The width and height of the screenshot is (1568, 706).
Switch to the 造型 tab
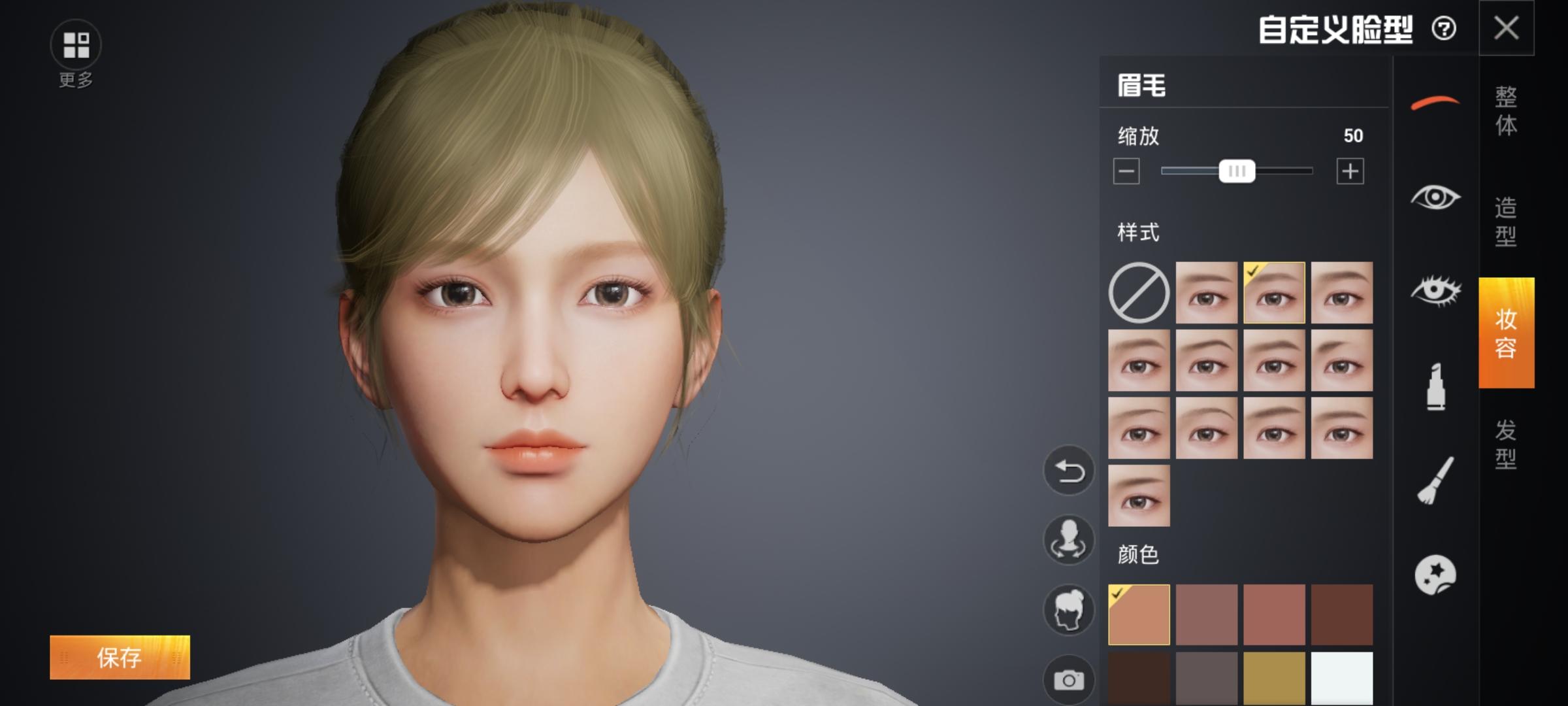(1507, 222)
